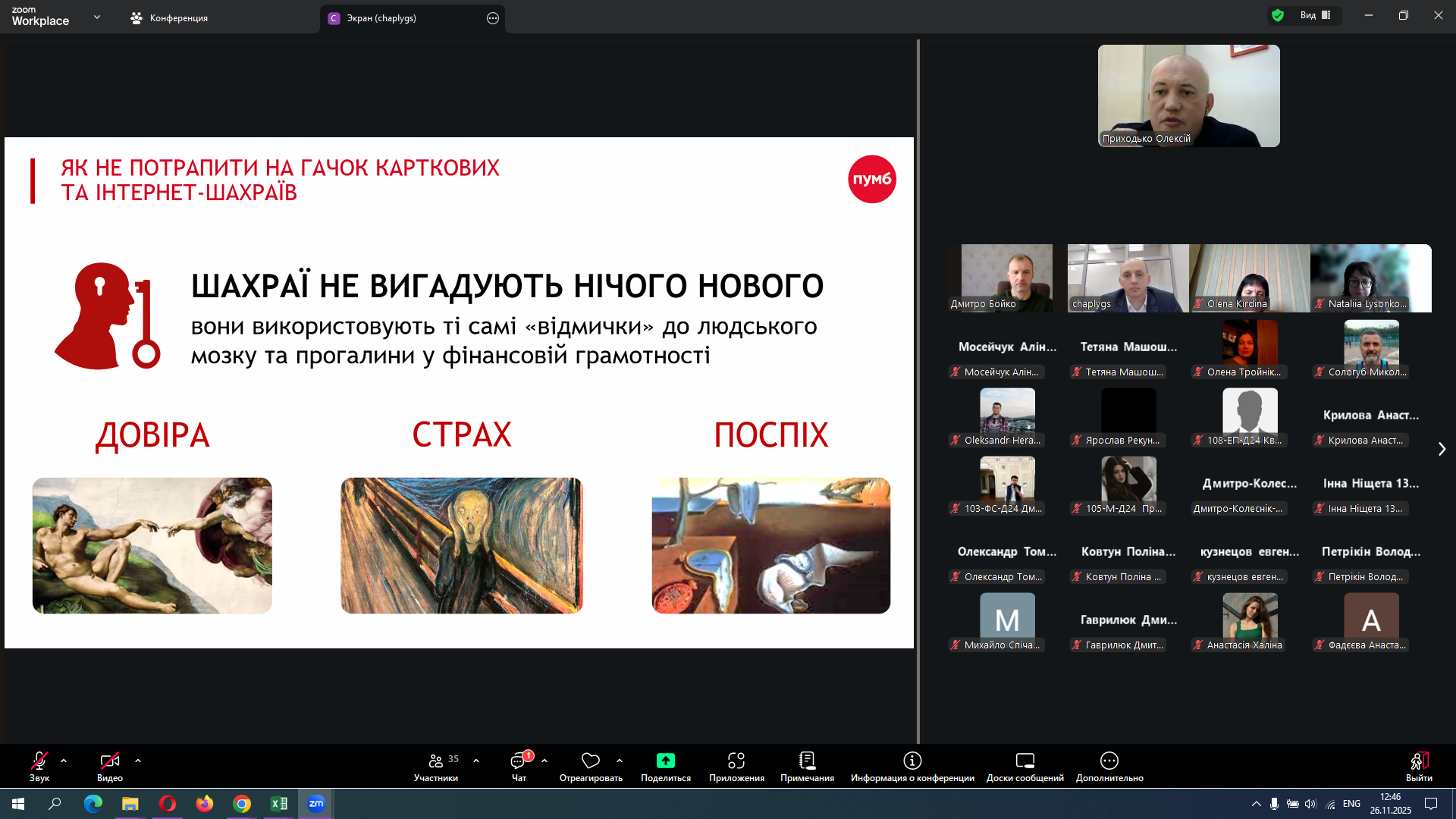Click the More (Дополнительно) icon
The width and height of the screenshot is (1456, 819).
pos(1109,761)
